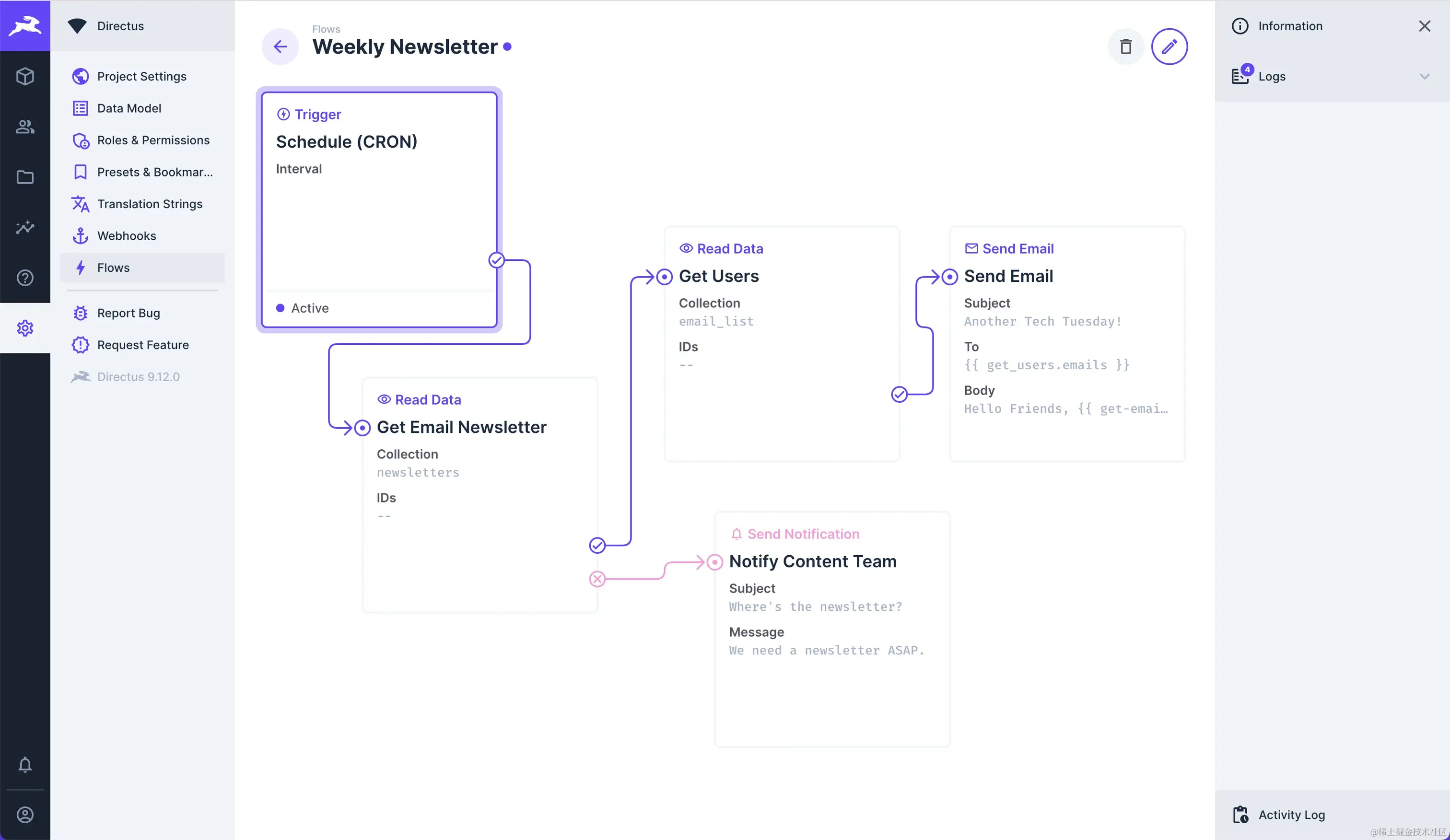Click the Report Bug link

(129, 313)
